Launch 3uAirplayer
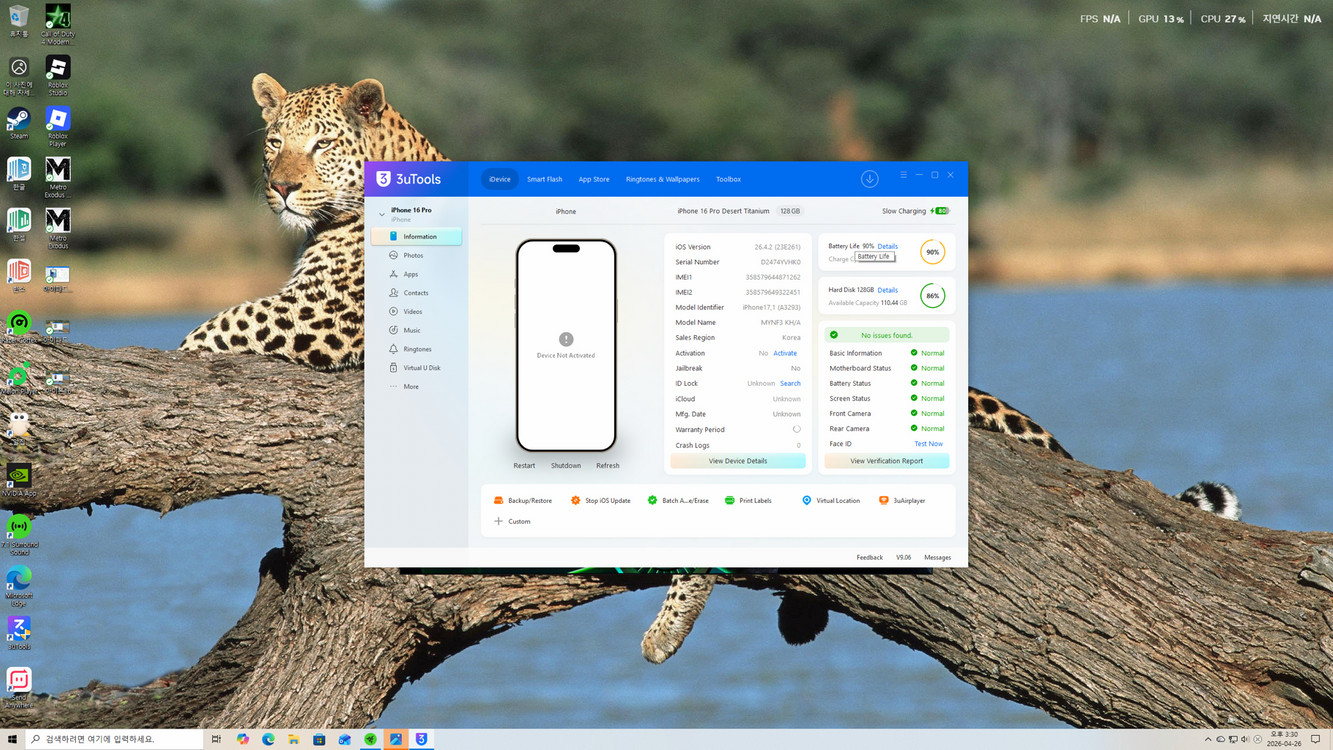This screenshot has height=750, width=1333. [902, 500]
